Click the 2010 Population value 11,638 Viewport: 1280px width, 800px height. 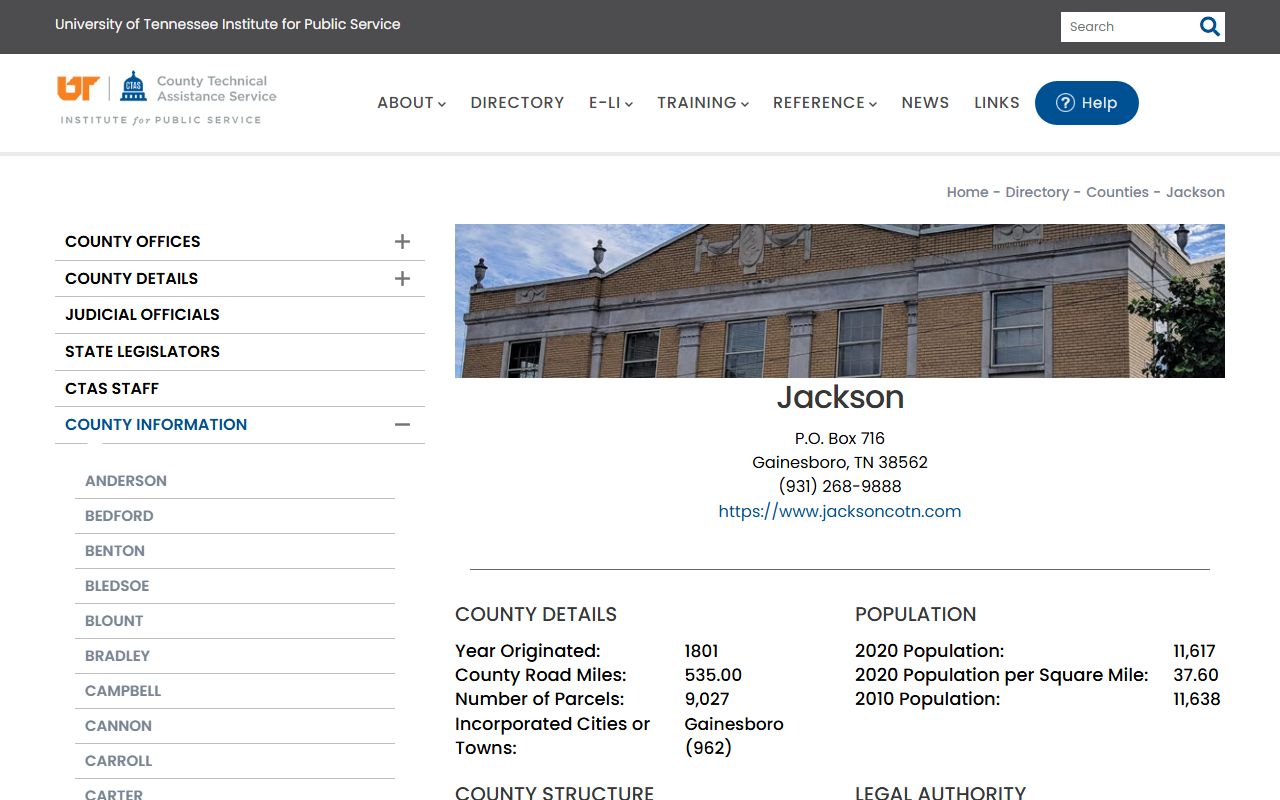(1197, 699)
